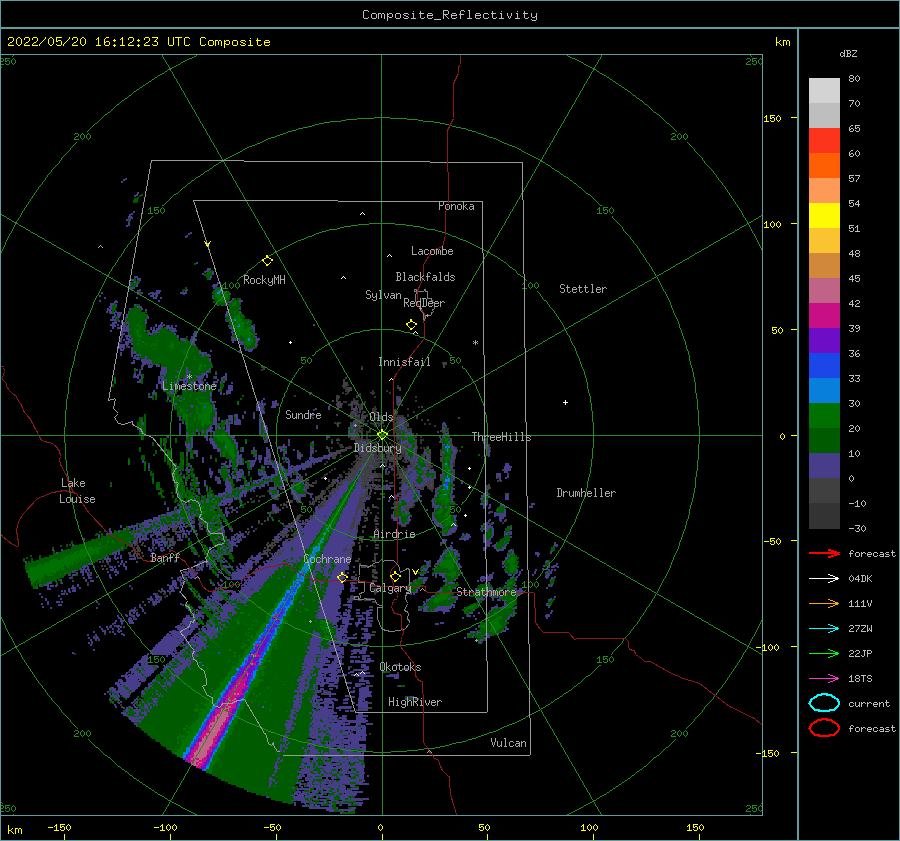Click the light blue 30–33 dBZ swatch

click(824, 390)
